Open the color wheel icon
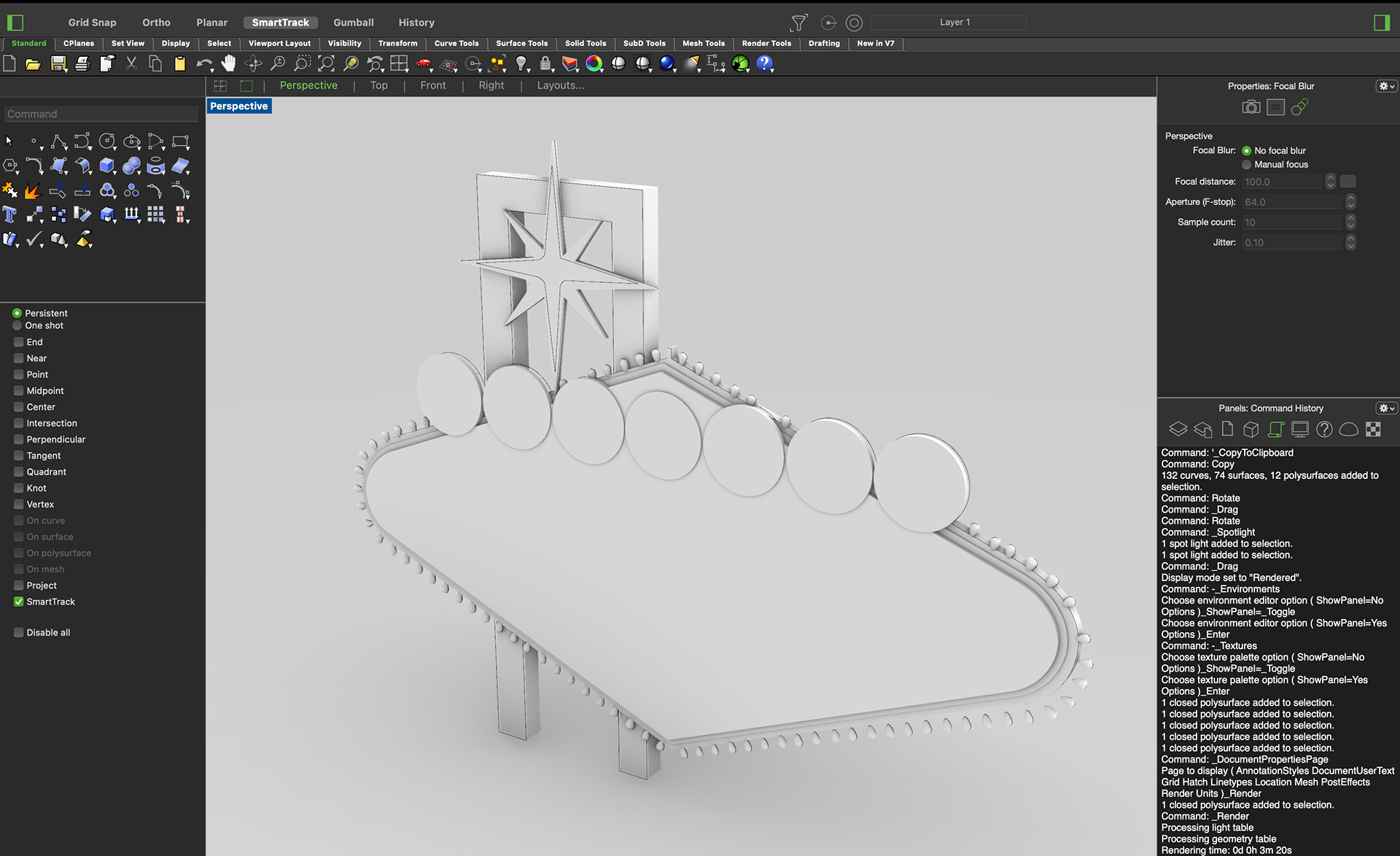 tap(594, 64)
